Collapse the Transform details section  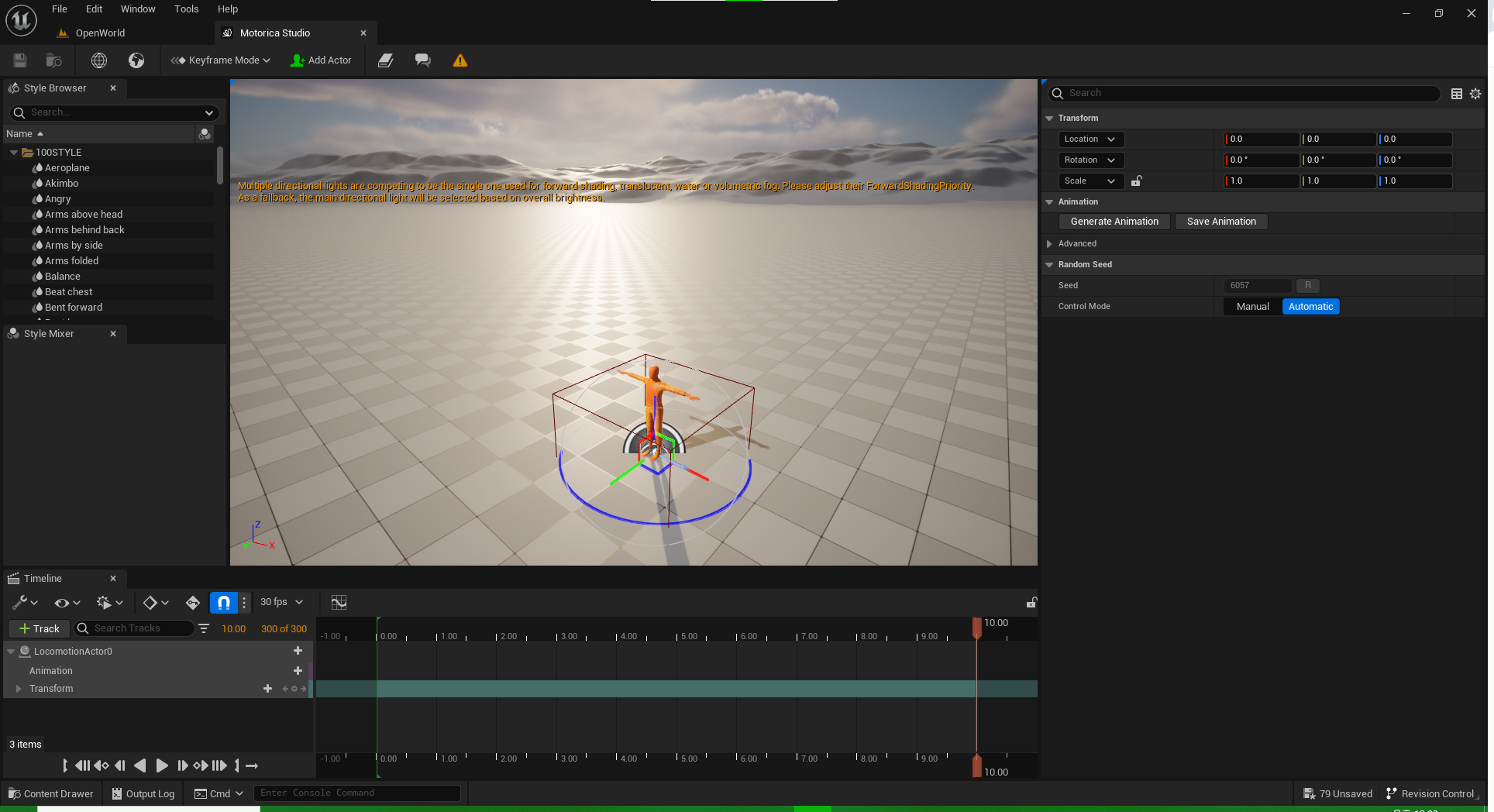click(1050, 119)
